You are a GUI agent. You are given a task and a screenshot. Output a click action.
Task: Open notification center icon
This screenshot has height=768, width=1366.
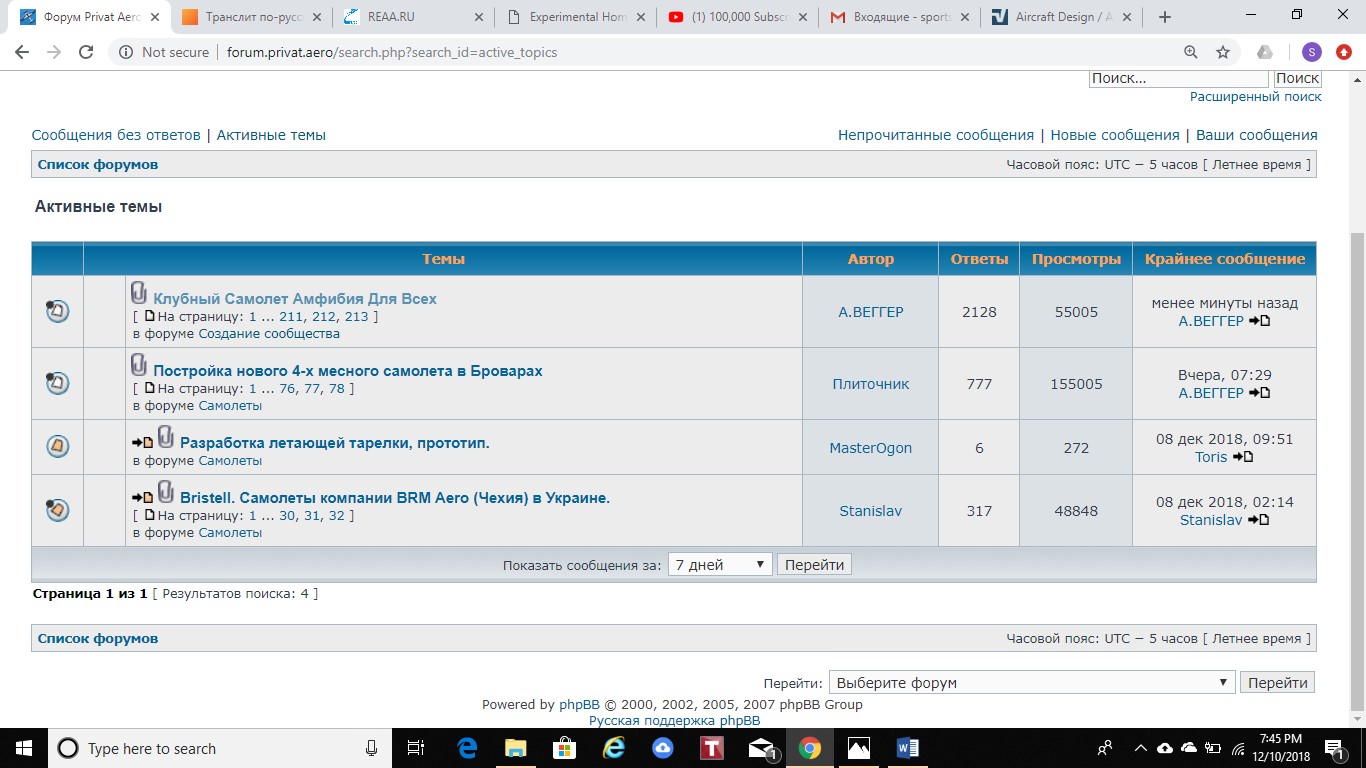[1334, 748]
